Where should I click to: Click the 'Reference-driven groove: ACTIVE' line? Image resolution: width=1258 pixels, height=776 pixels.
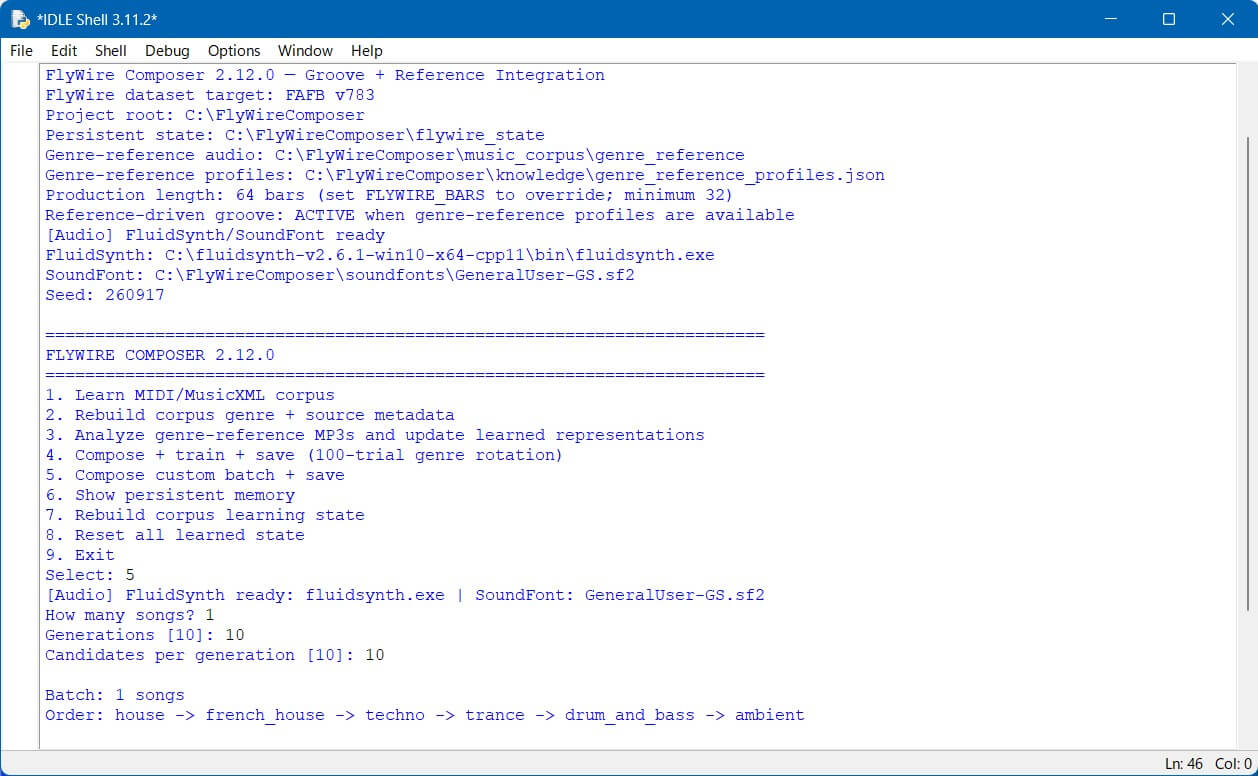pos(420,215)
